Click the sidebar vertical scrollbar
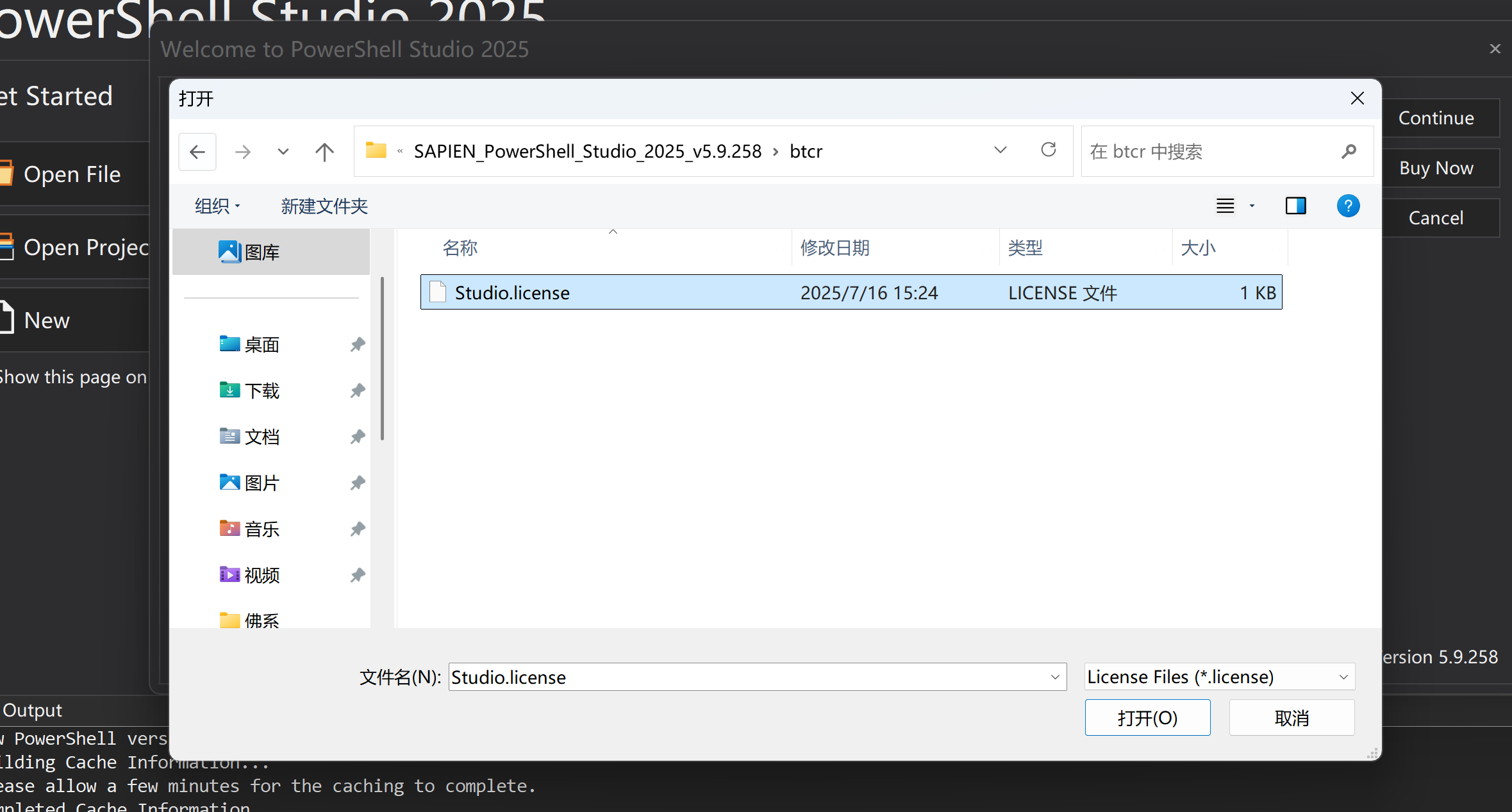1512x812 pixels. [382, 359]
